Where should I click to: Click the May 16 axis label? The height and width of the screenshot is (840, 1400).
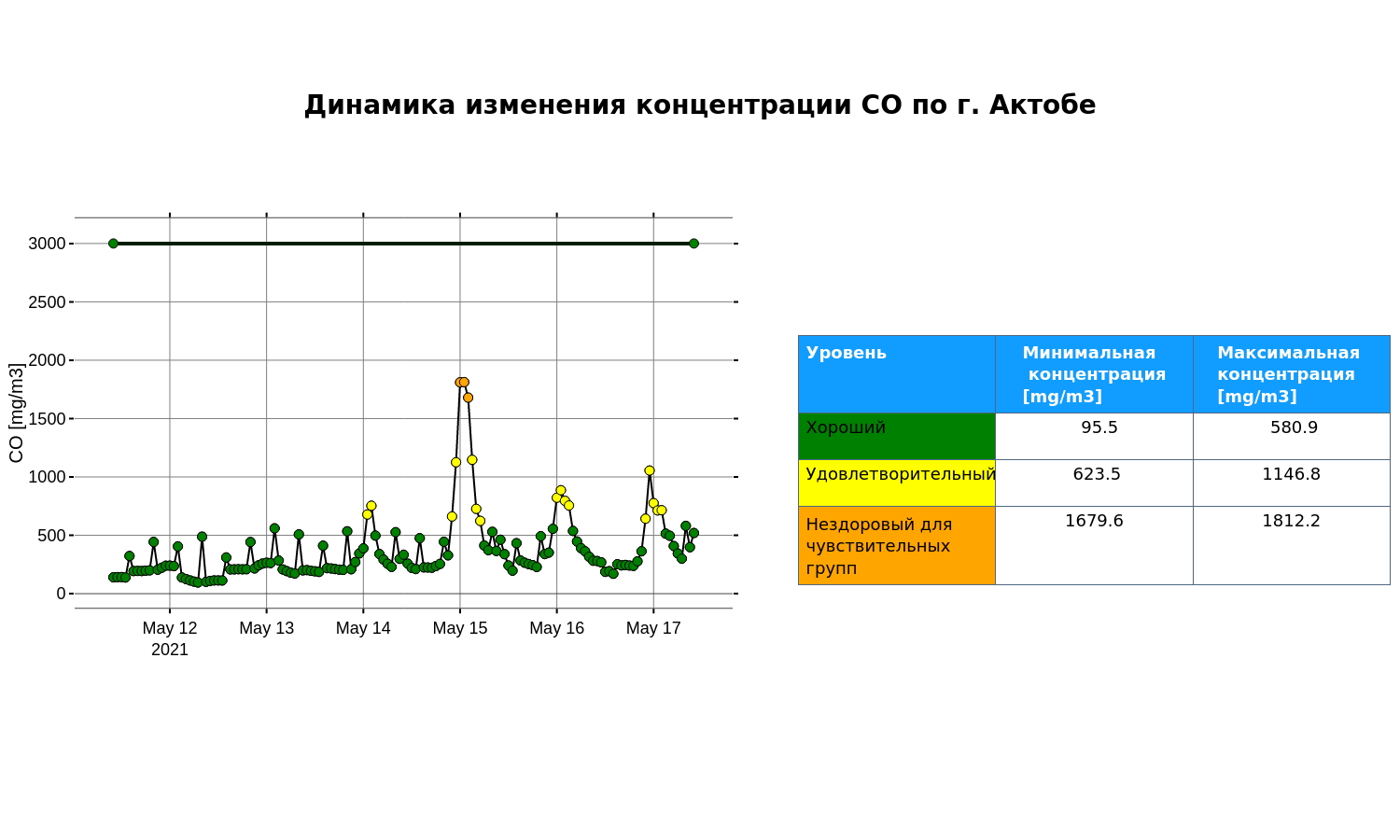coord(557,628)
